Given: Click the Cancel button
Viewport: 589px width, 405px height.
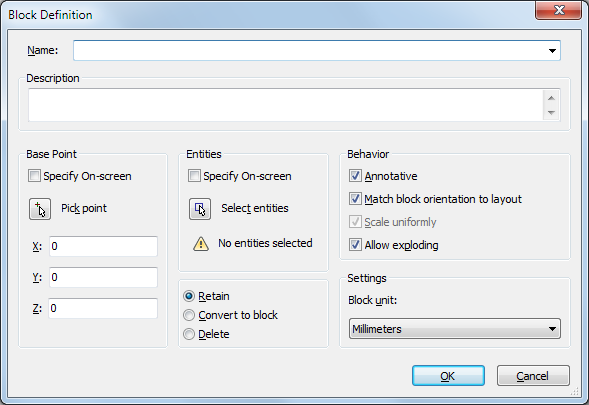Looking at the screenshot, I should (533, 376).
